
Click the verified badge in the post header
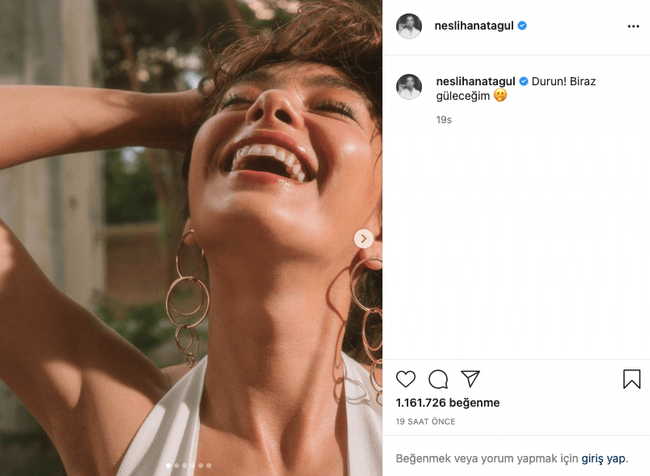coord(522,26)
